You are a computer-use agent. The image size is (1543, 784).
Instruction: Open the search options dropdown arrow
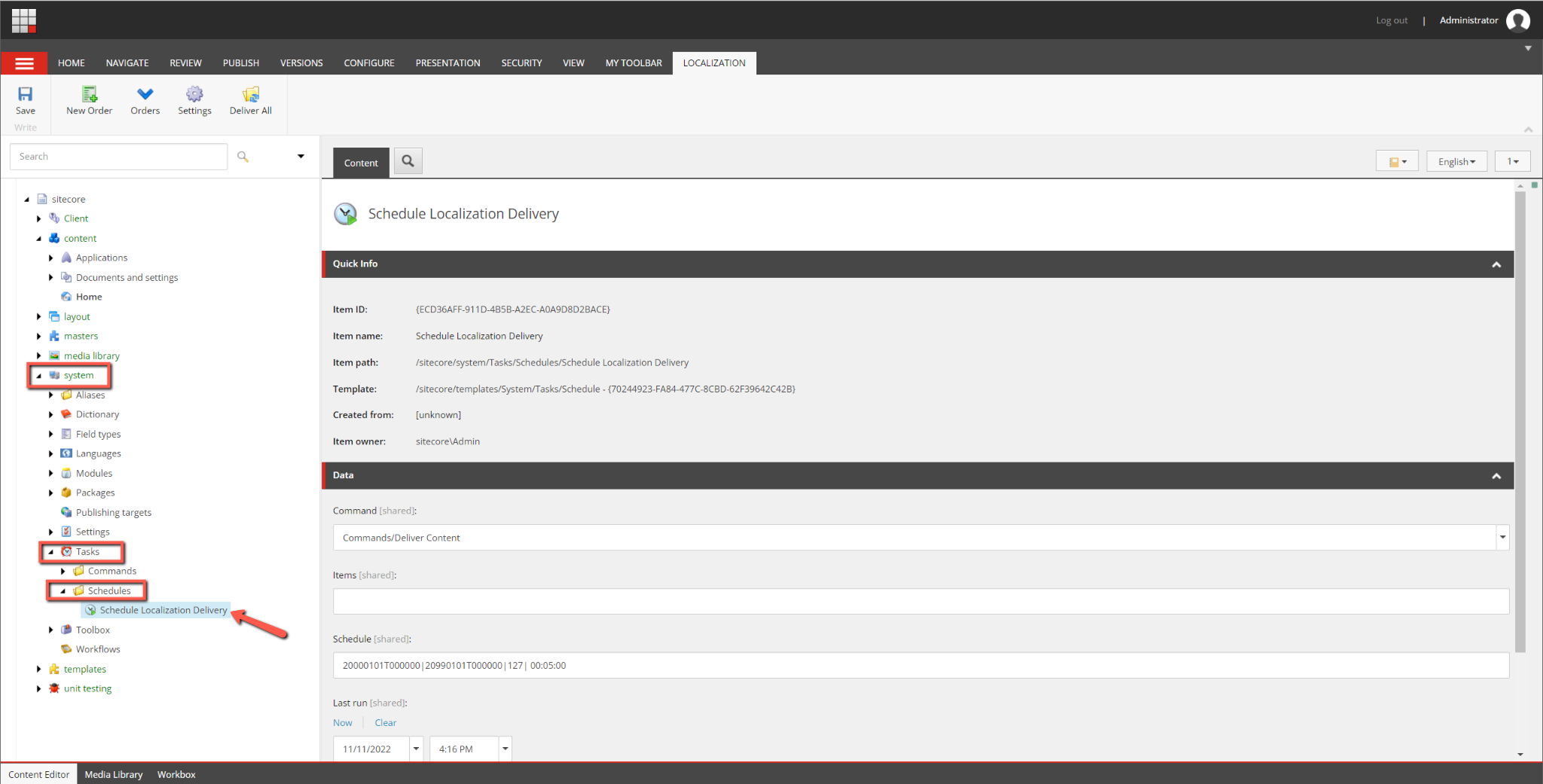pos(301,157)
